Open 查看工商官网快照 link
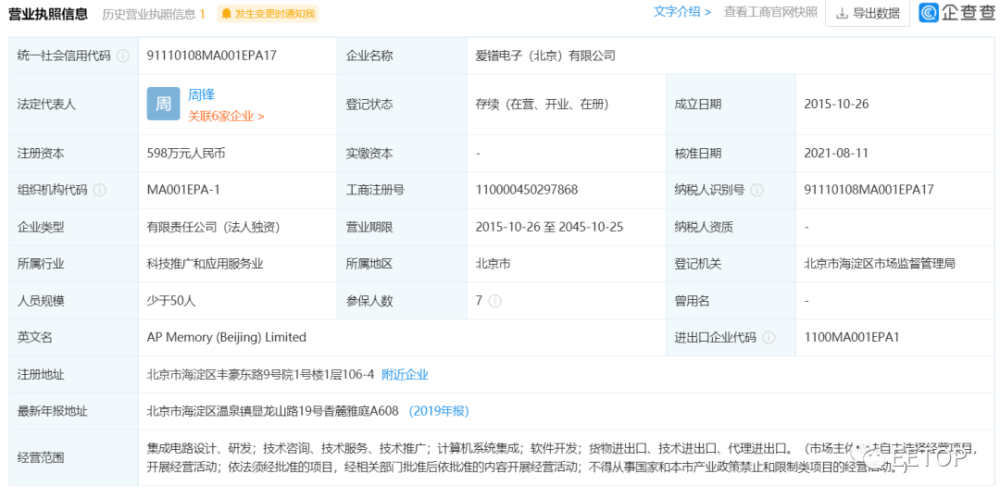 pos(770,11)
